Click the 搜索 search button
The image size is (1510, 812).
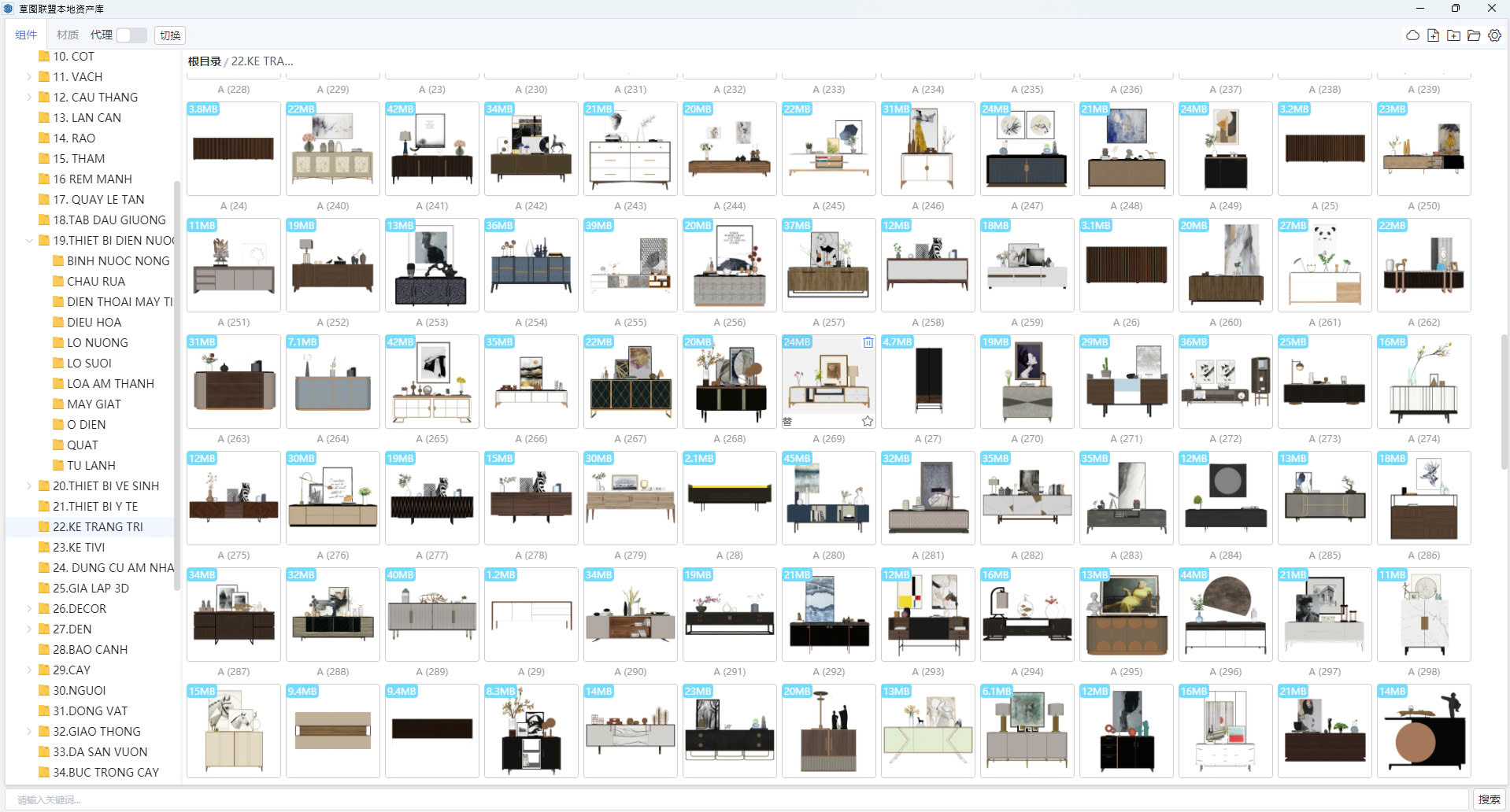(x=1489, y=799)
